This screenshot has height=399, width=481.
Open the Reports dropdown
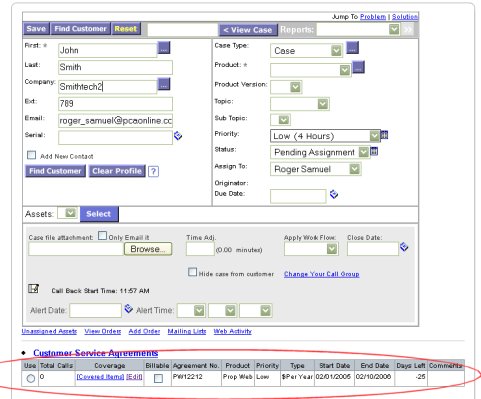[x=358, y=30]
